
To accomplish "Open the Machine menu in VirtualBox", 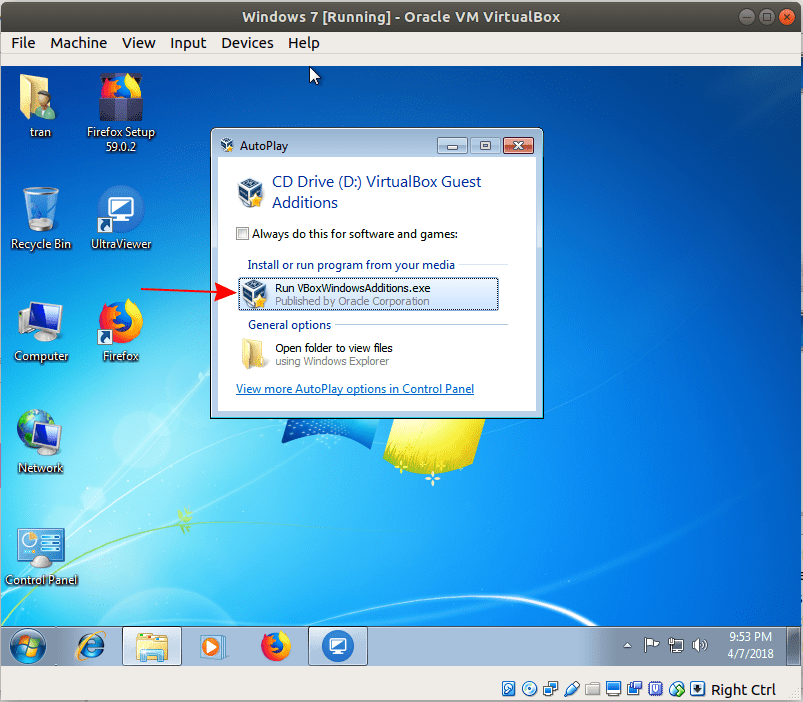I will click(x=78, y=43).
